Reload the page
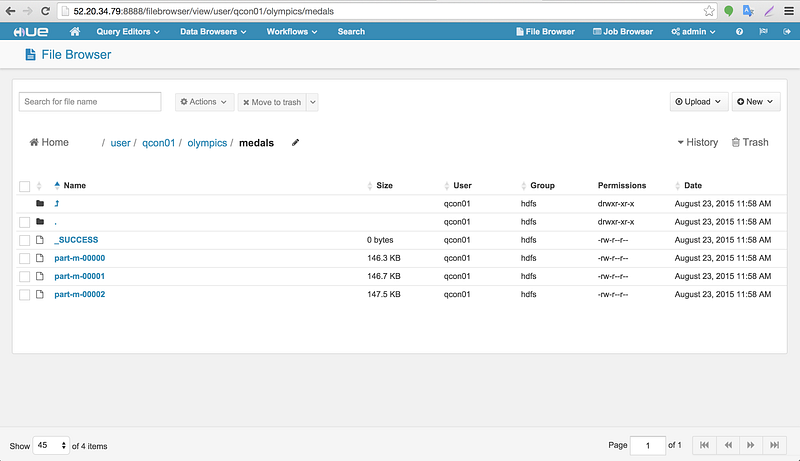800x461 pixels. 45,11
